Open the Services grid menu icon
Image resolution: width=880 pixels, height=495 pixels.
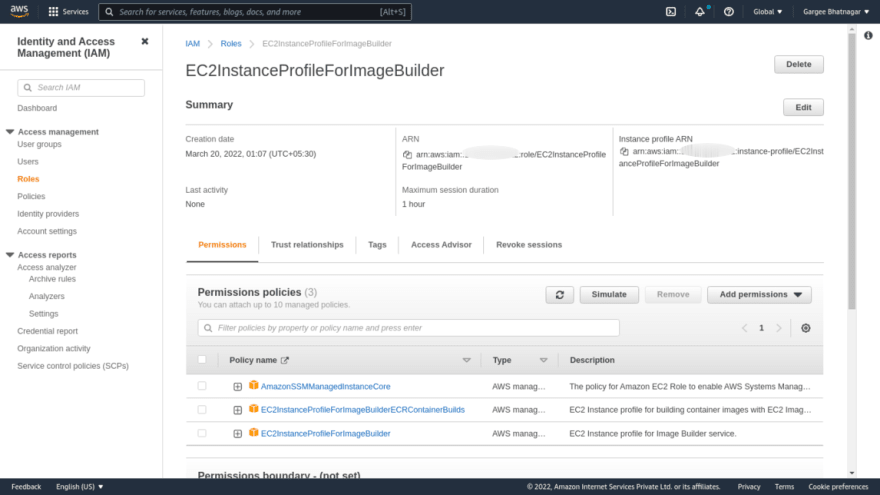(x=53, y=12)
